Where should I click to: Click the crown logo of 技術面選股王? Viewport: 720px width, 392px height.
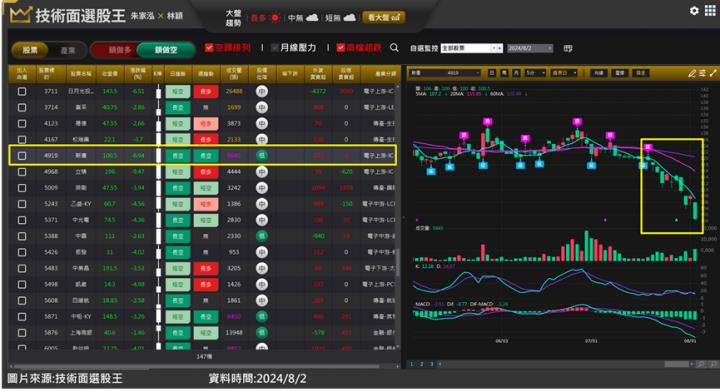[x=20, y=15]
